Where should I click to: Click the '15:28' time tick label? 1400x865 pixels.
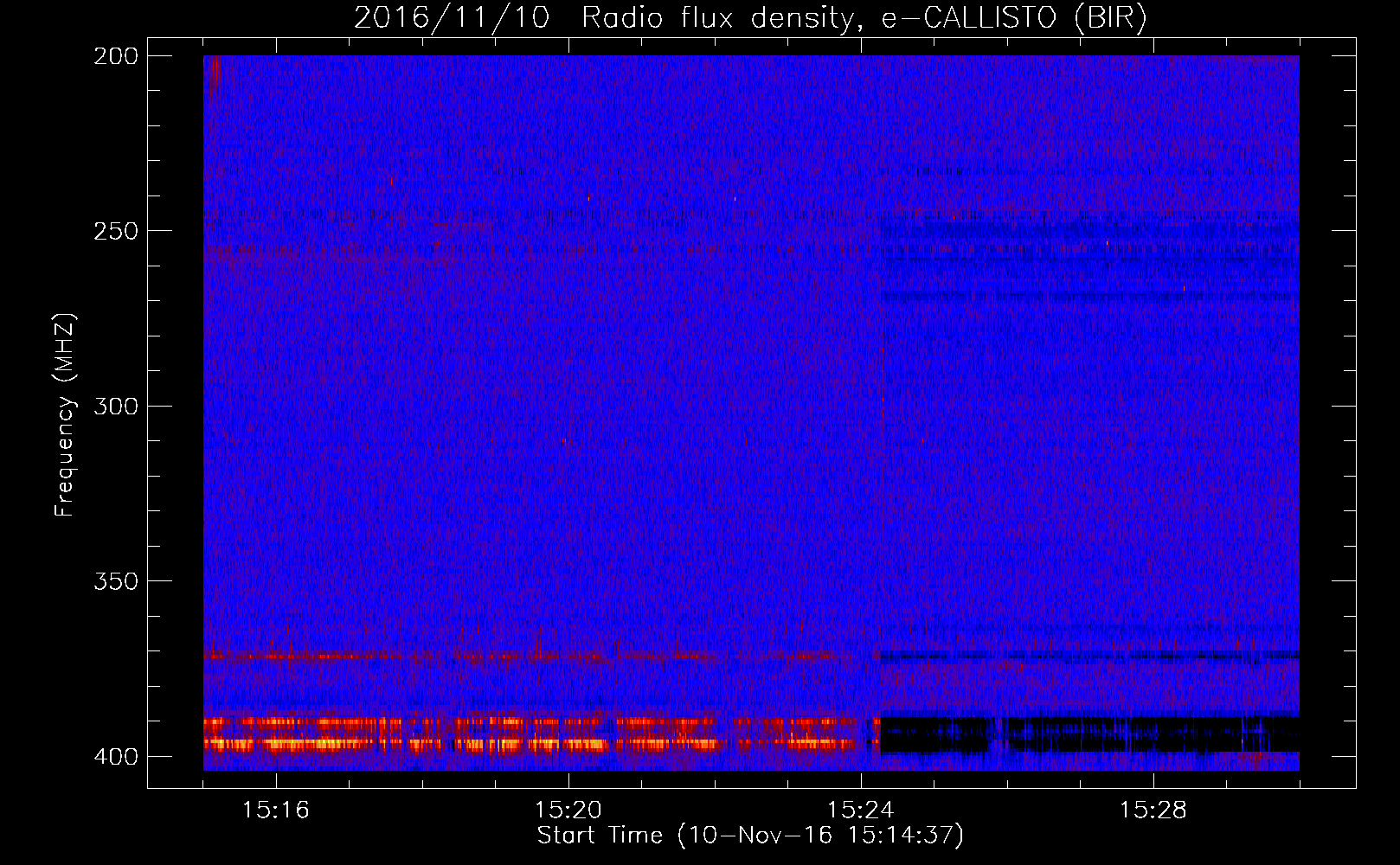[x=1153, y=811]
